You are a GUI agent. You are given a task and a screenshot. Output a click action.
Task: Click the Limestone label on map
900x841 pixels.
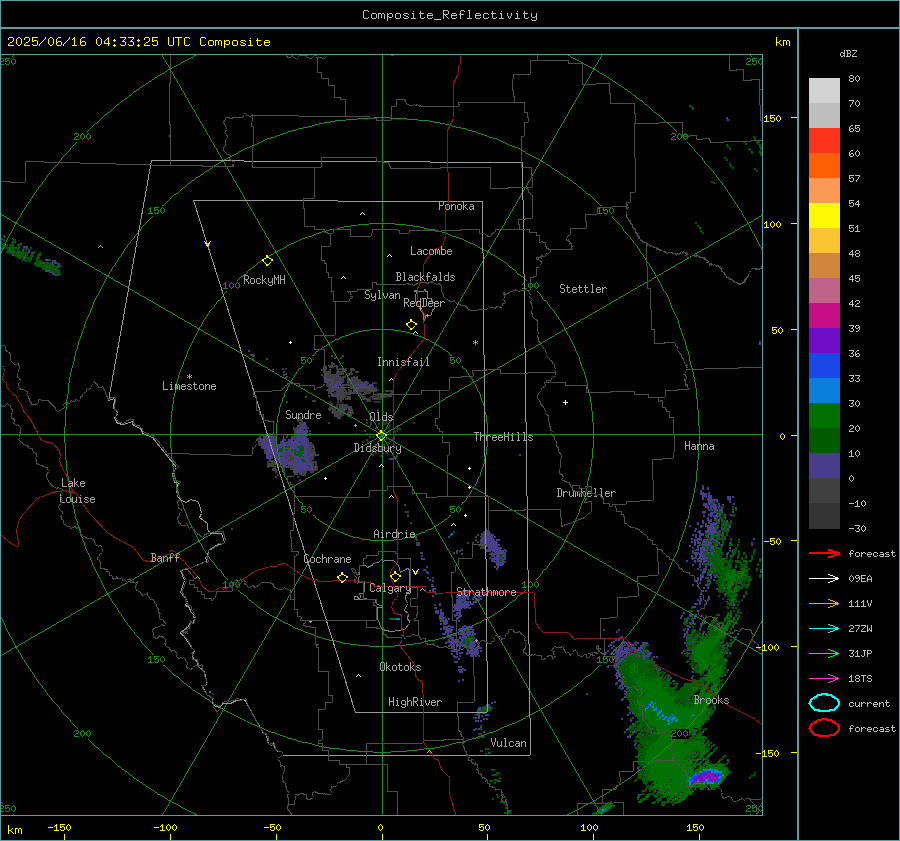pos(189,386)
